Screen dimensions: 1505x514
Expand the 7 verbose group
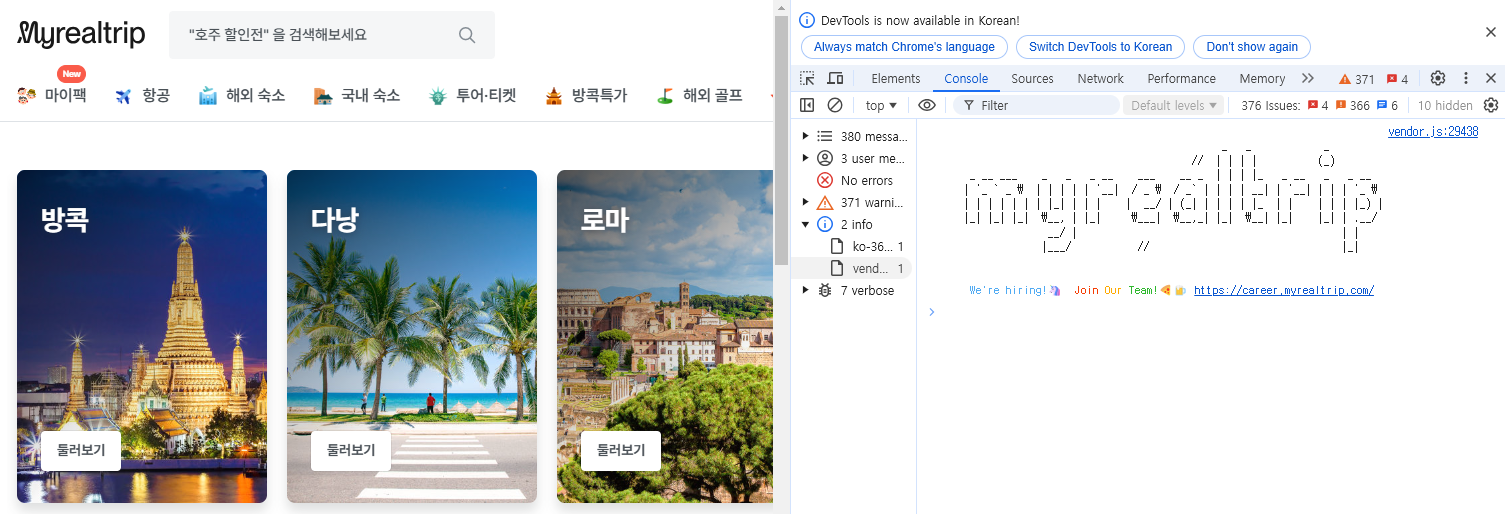pyautogui.click(x=806, y=290)
